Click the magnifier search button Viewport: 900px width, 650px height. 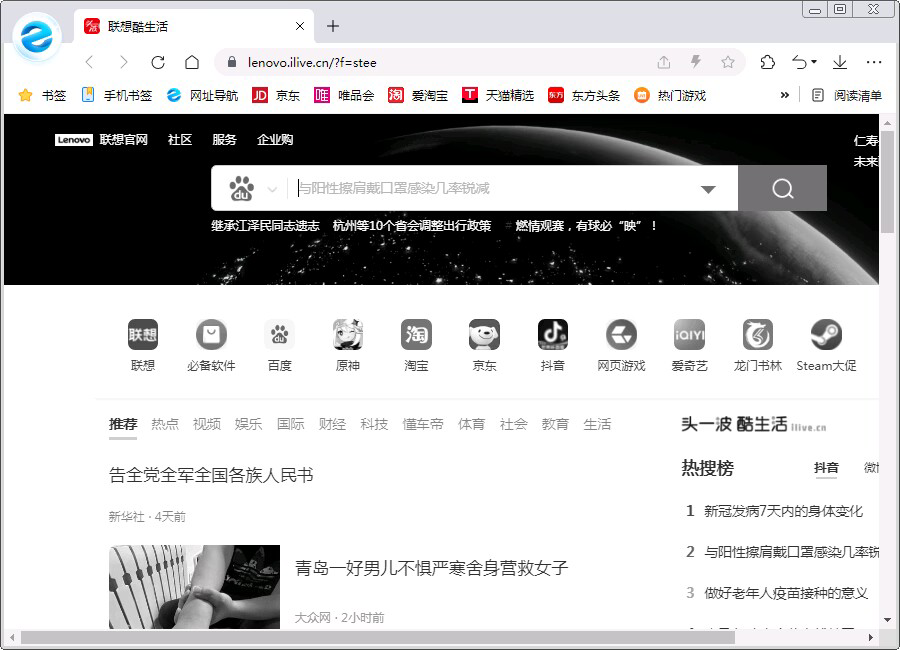782,188
